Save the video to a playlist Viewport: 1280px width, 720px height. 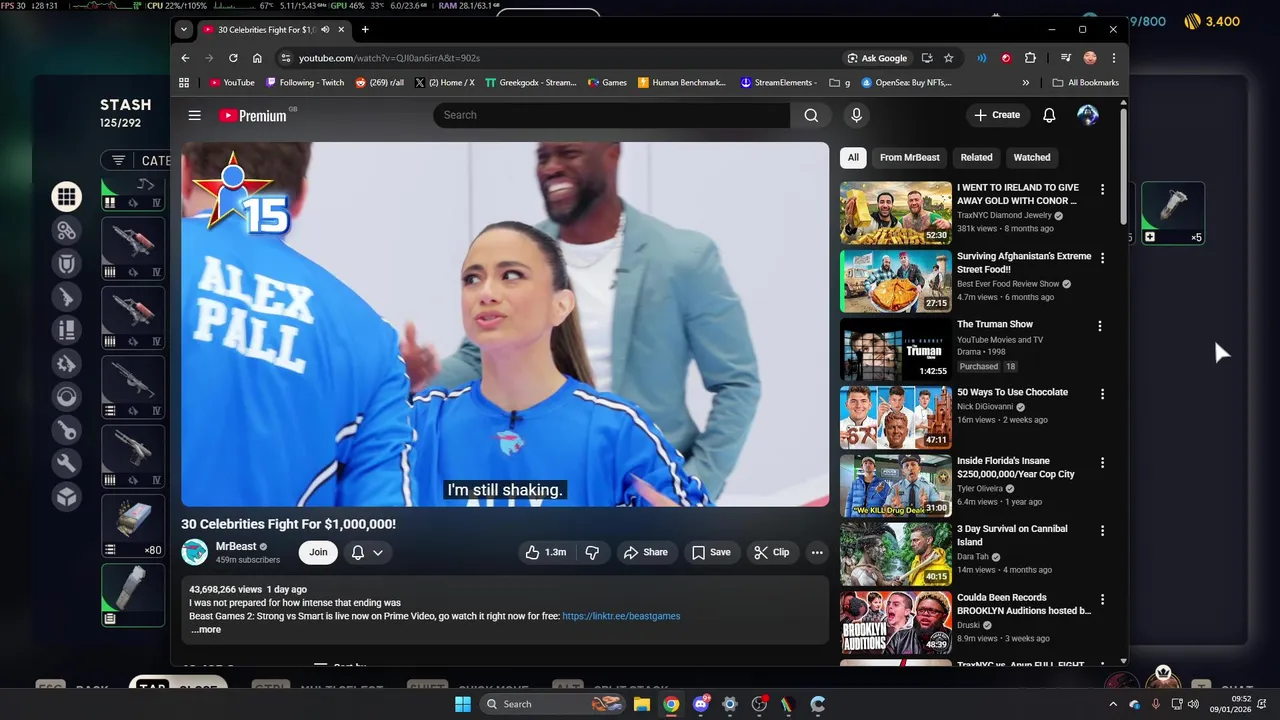tap(711, 552)
